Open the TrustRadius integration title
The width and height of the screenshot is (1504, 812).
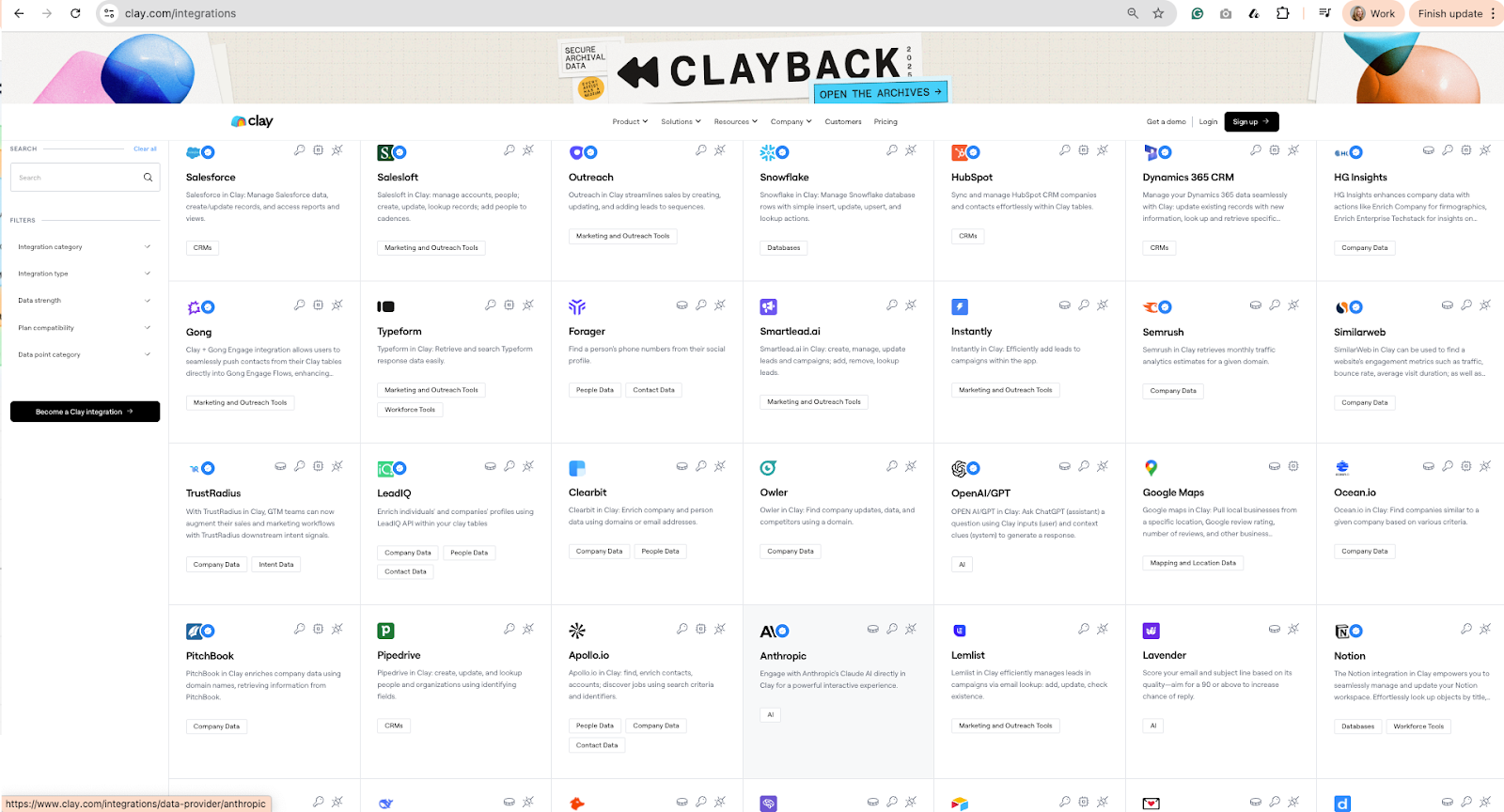[x=213, y=493]
